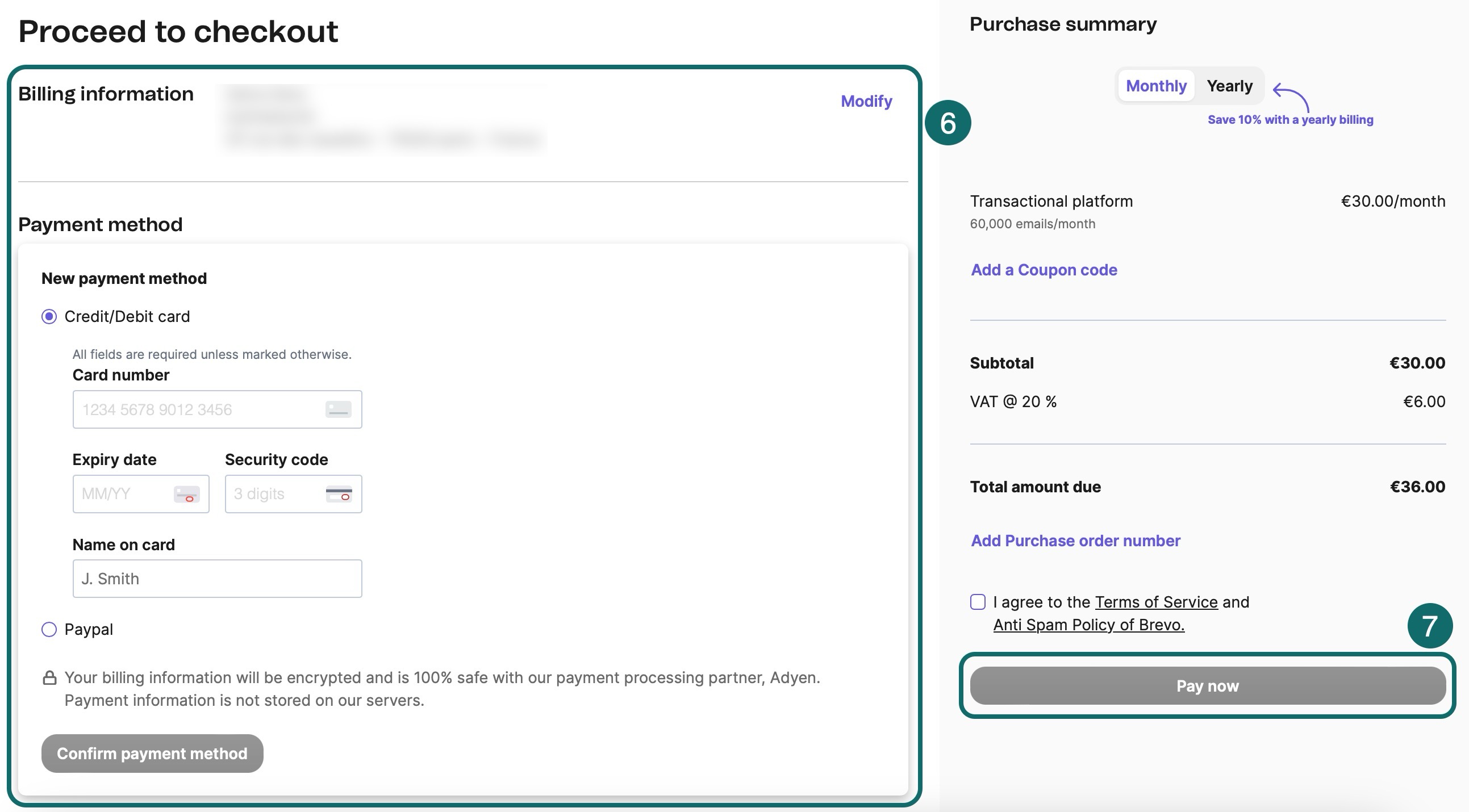Click the 'Billing information' heading

[106, 94]
